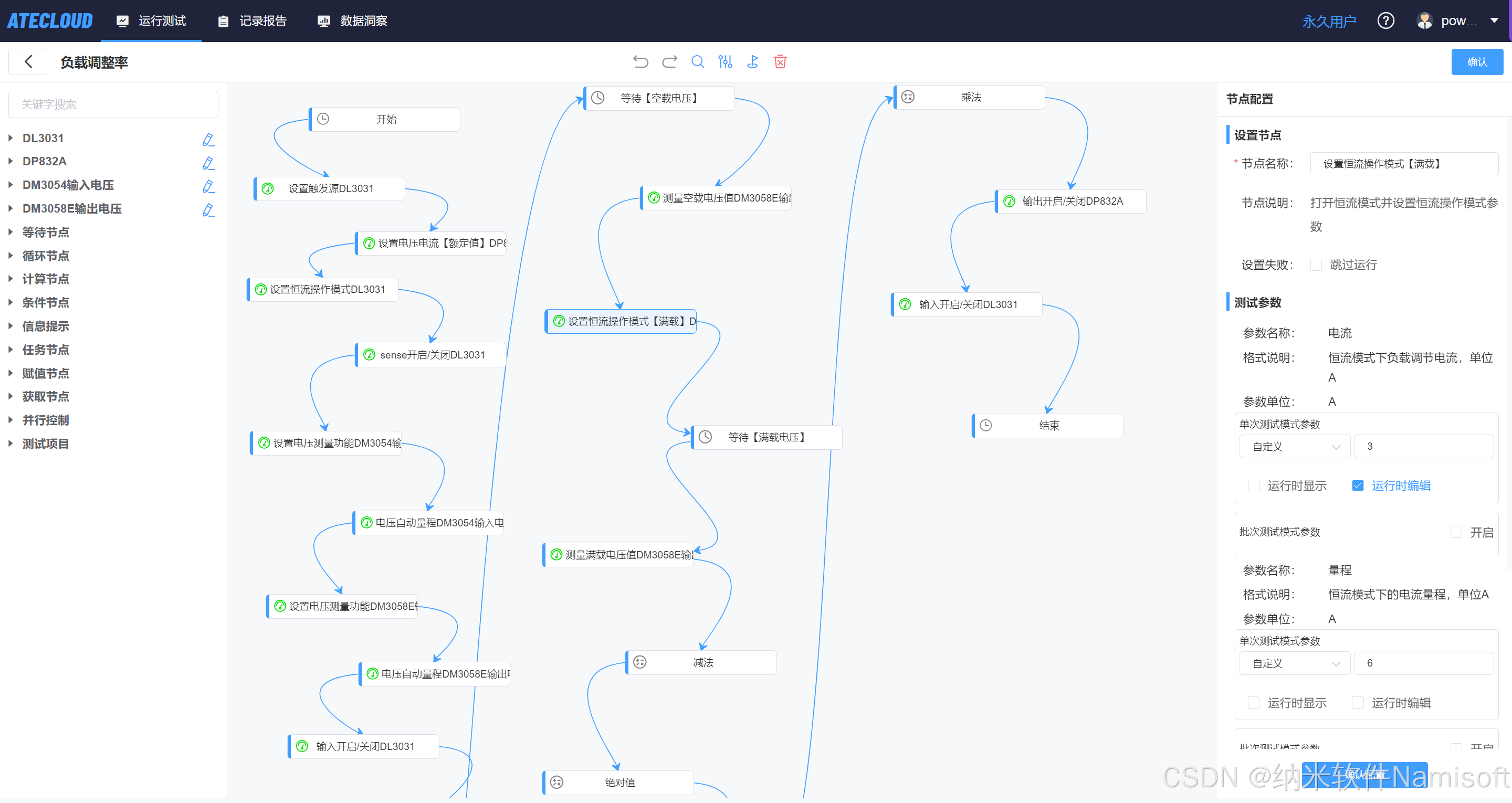The width and height of the screenshot is (1512, 803).
Task: Click the back arrow beside 负载调整率
Action: coord(28,61)
